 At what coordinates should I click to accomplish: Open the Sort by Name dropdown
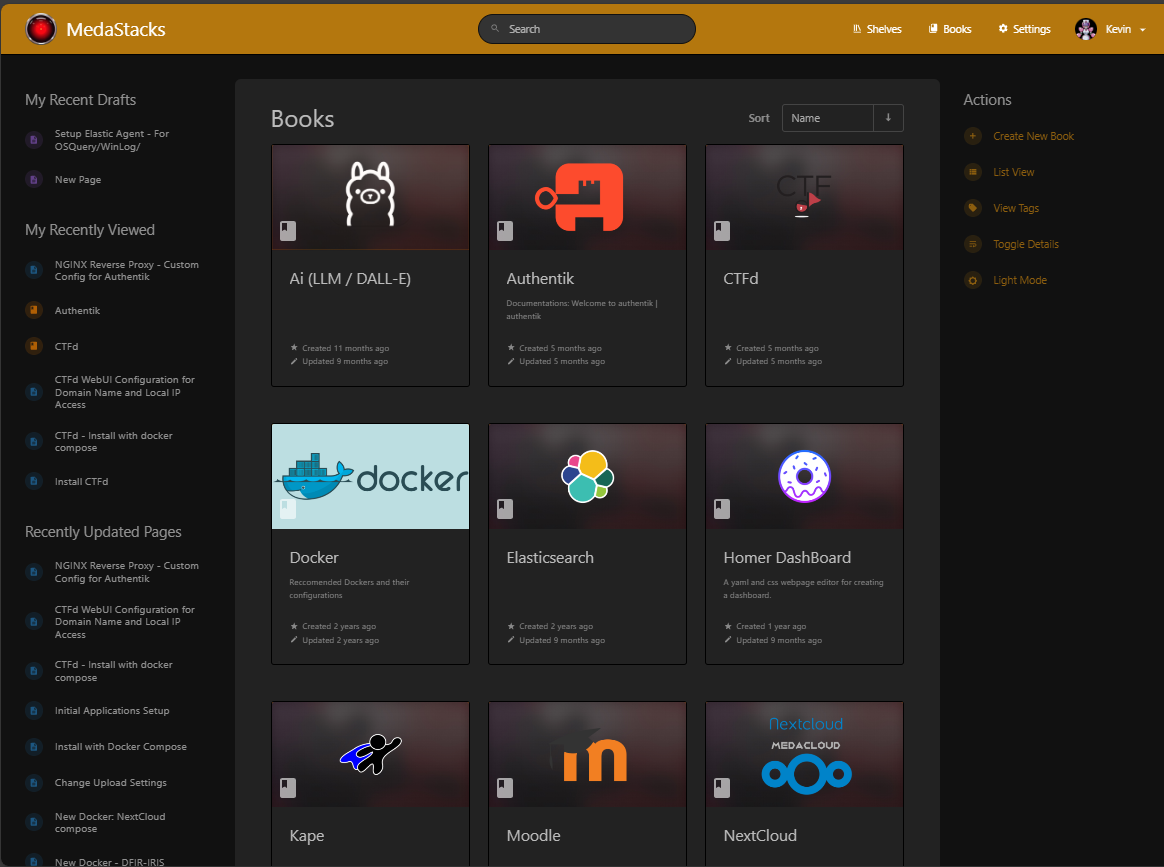[827, 118]
